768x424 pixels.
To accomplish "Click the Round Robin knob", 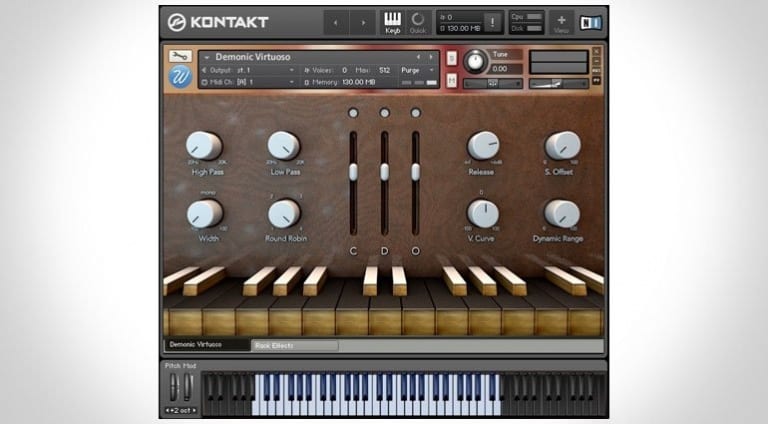I will point(285,213).
